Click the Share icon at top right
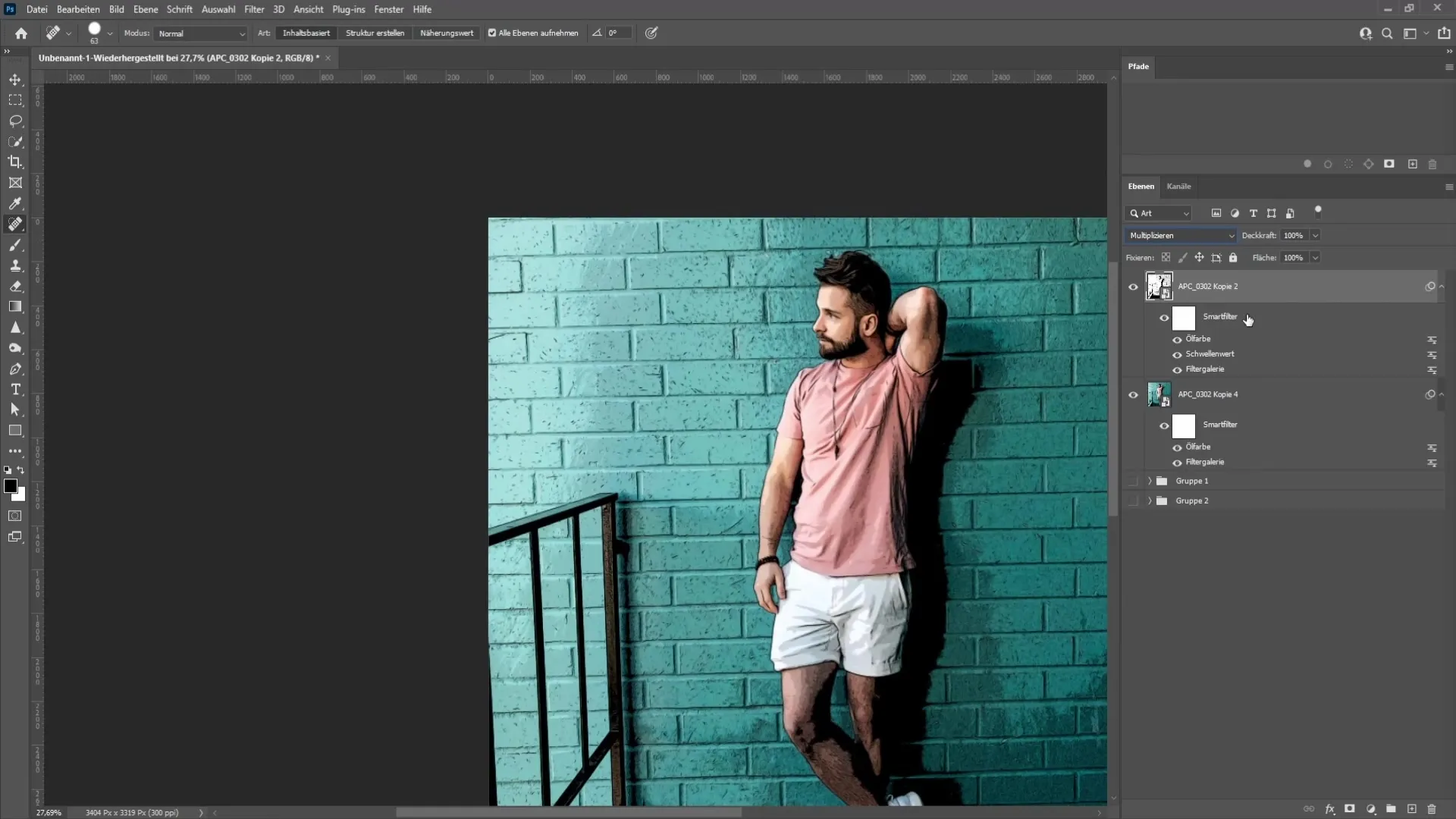This screenshot has width=1456, height=819. 1444,33
